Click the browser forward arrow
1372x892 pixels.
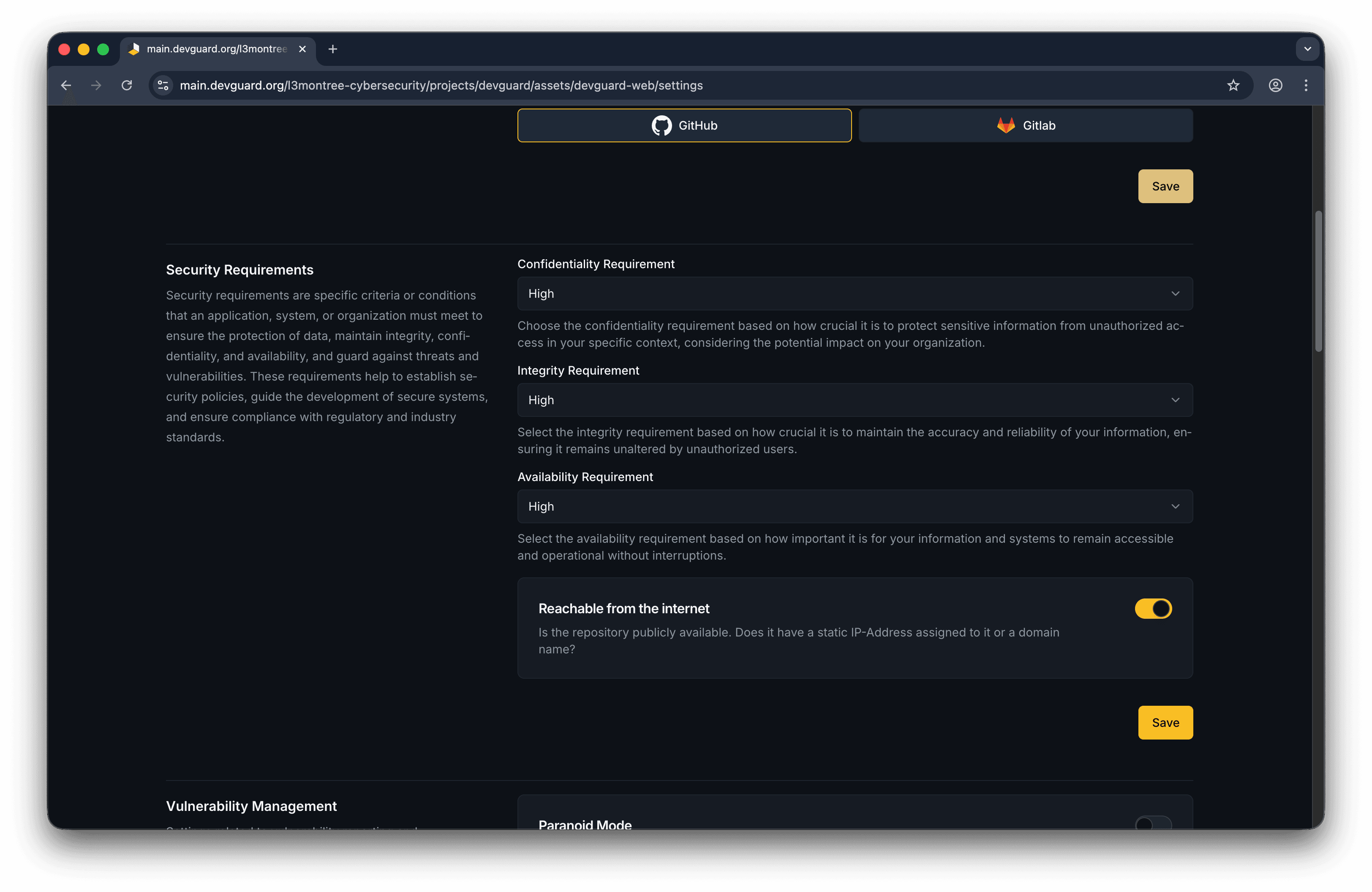[x=96, y=85]
